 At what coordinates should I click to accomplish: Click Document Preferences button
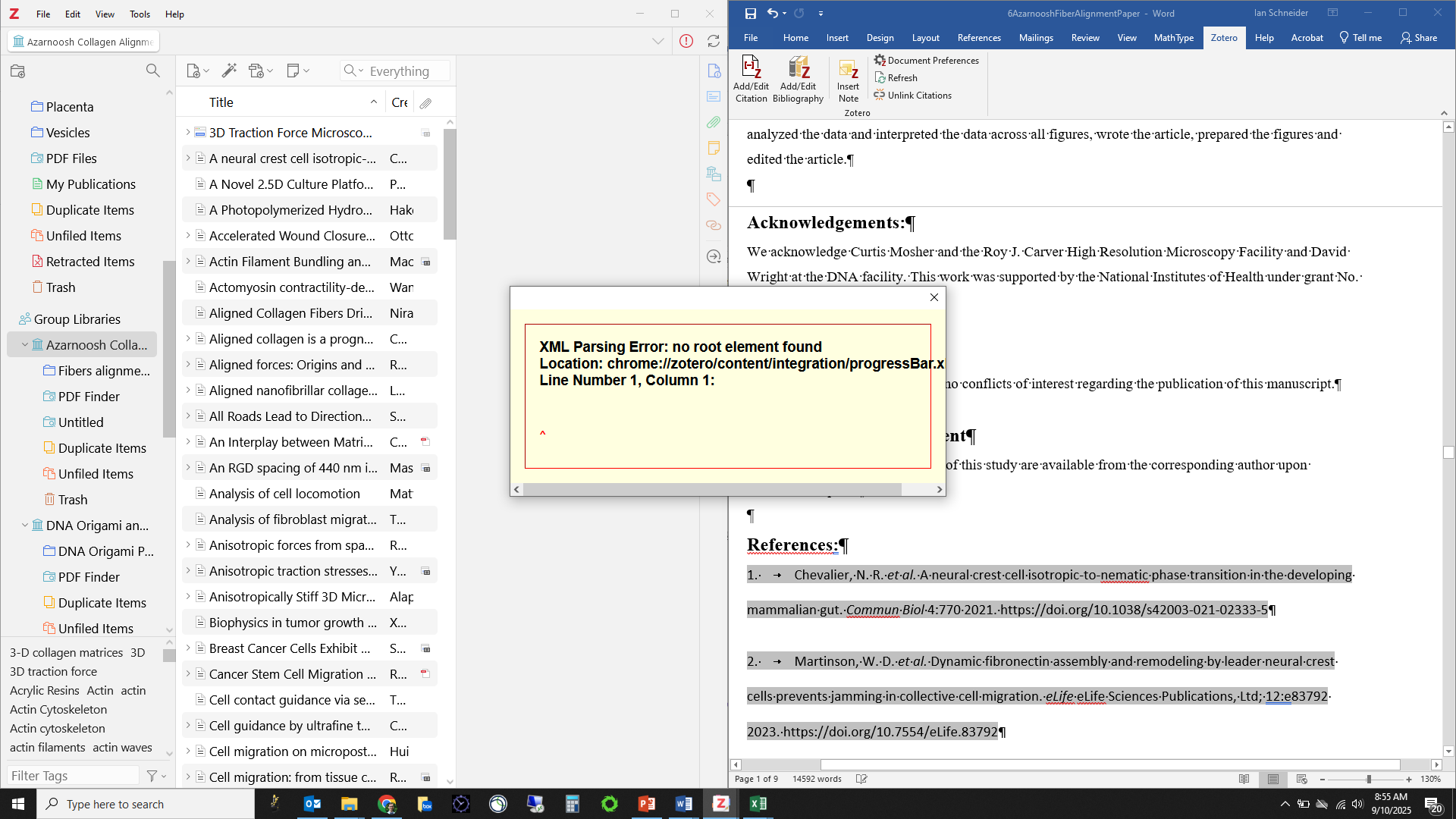[x=926, y=61]
